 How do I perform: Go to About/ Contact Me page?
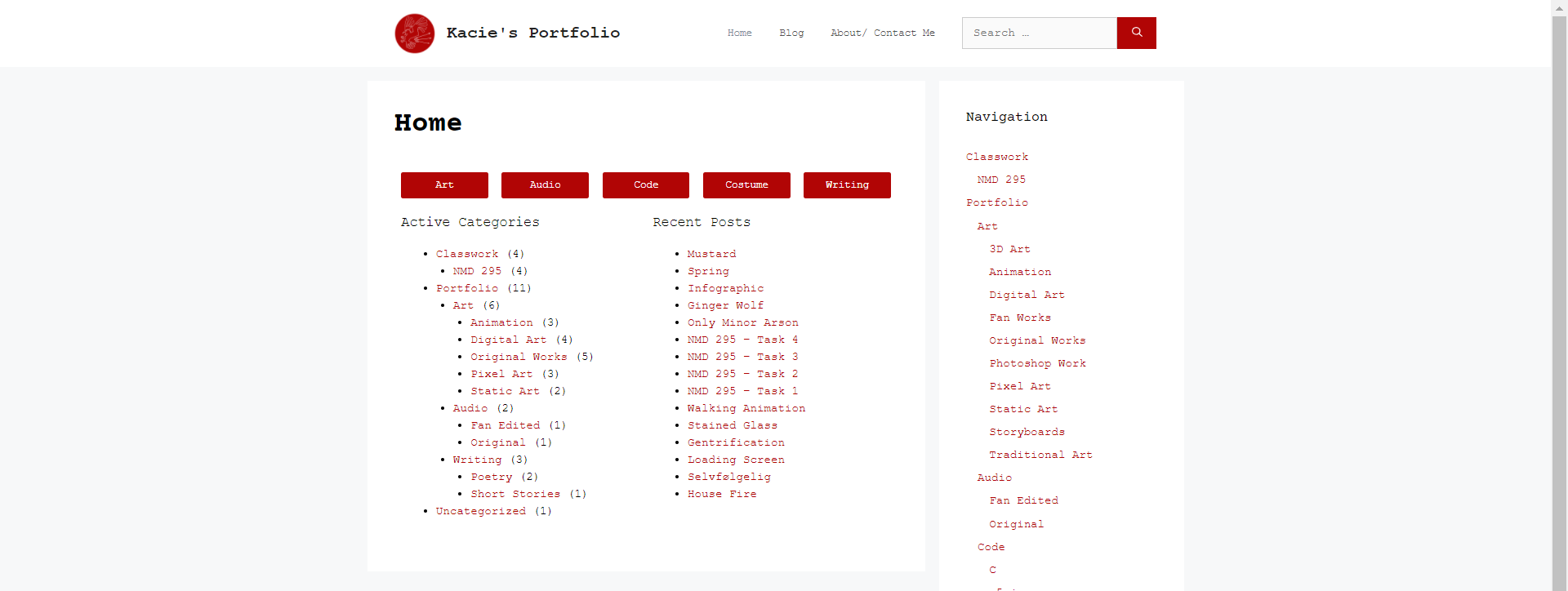(882, 33)
